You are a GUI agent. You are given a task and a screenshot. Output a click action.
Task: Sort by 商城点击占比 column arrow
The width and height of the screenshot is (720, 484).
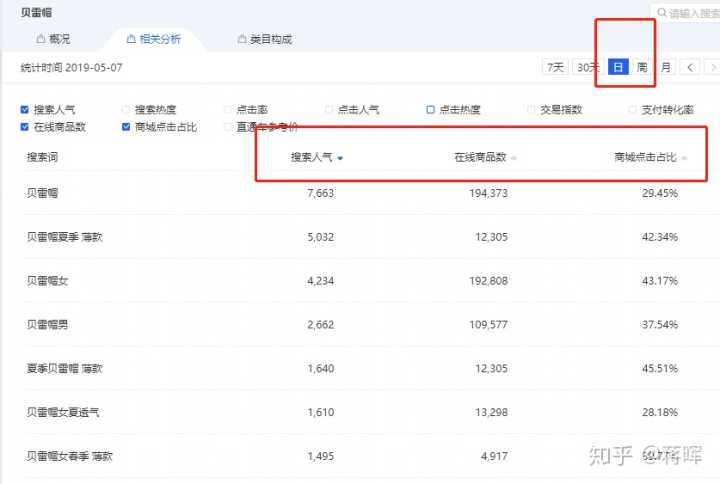[x=684, y=158]
